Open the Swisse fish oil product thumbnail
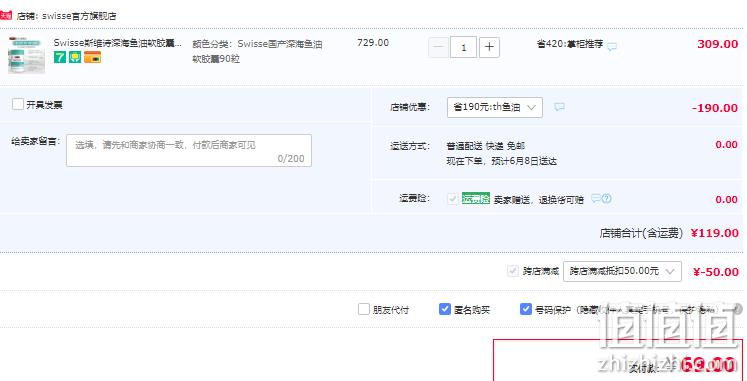Image resolution: width=747 pixels, height=381 pixels. click(27, 55)
